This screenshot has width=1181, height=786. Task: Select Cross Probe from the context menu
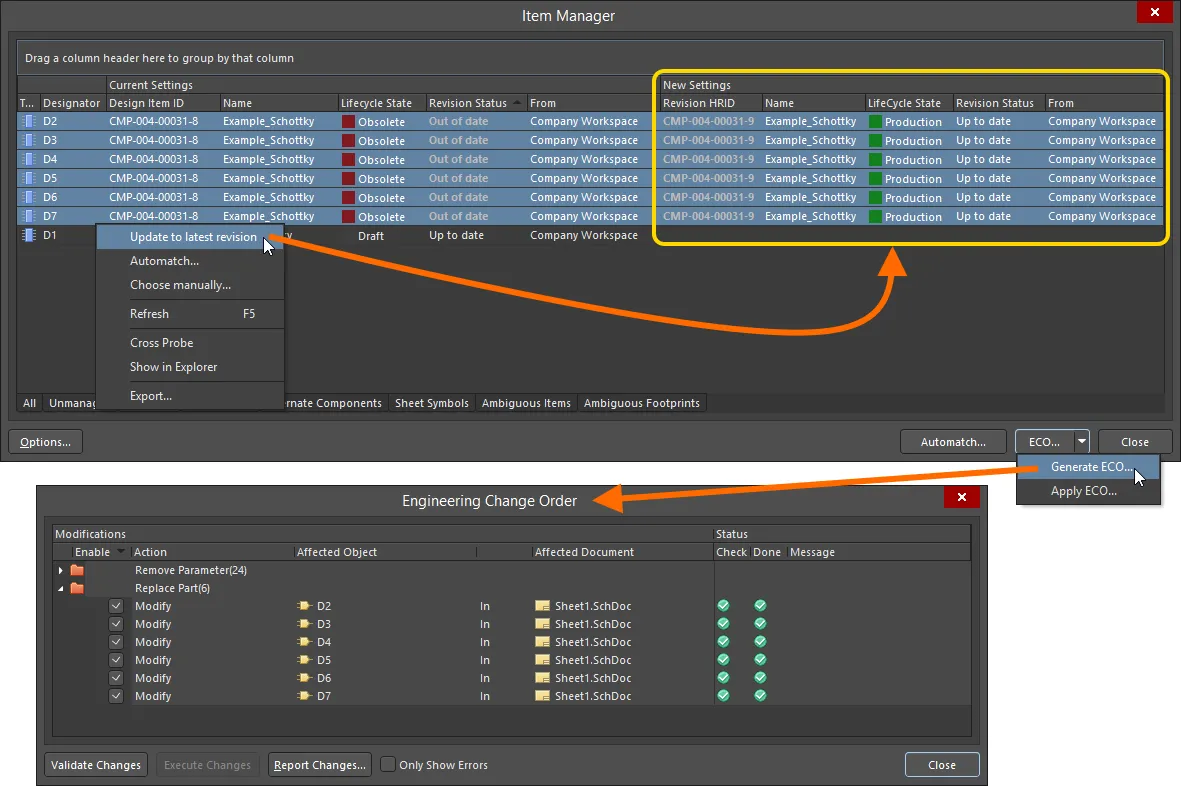pyautogui.click(x=191, y=343)
